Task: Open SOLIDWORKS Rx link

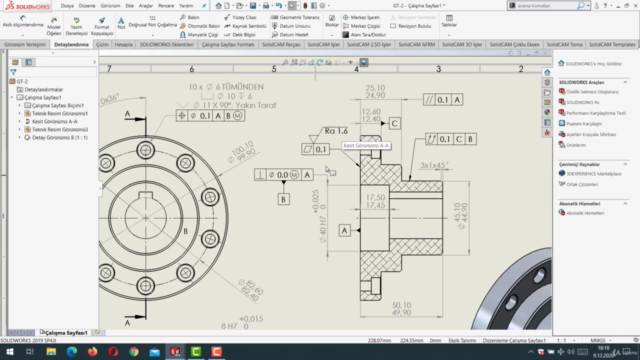Action: tap(579, 102)
